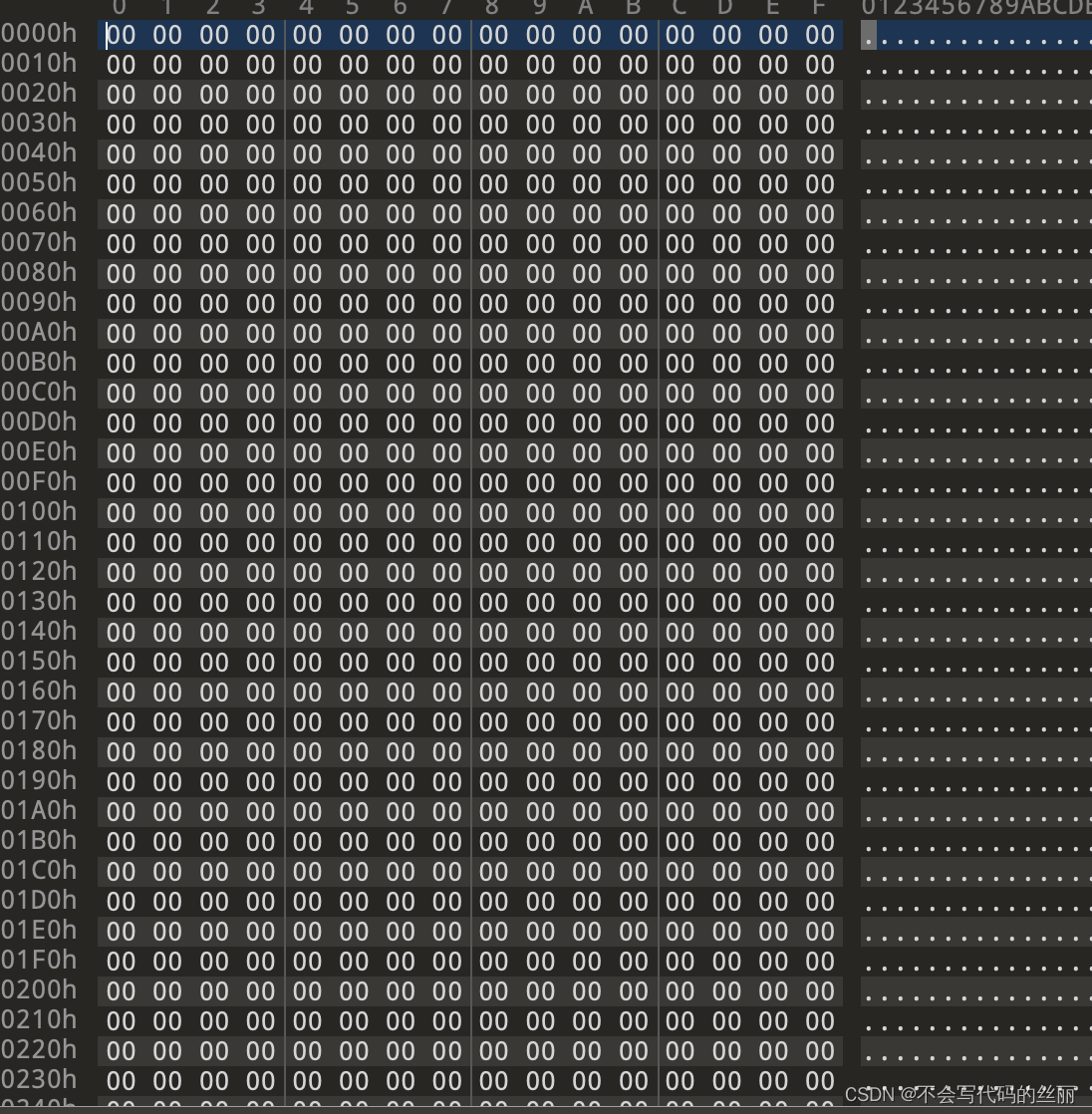Click the row address 0120h
This screenshot has width=1092, height=1114.
pyautogui.click(x=39, y=571)
